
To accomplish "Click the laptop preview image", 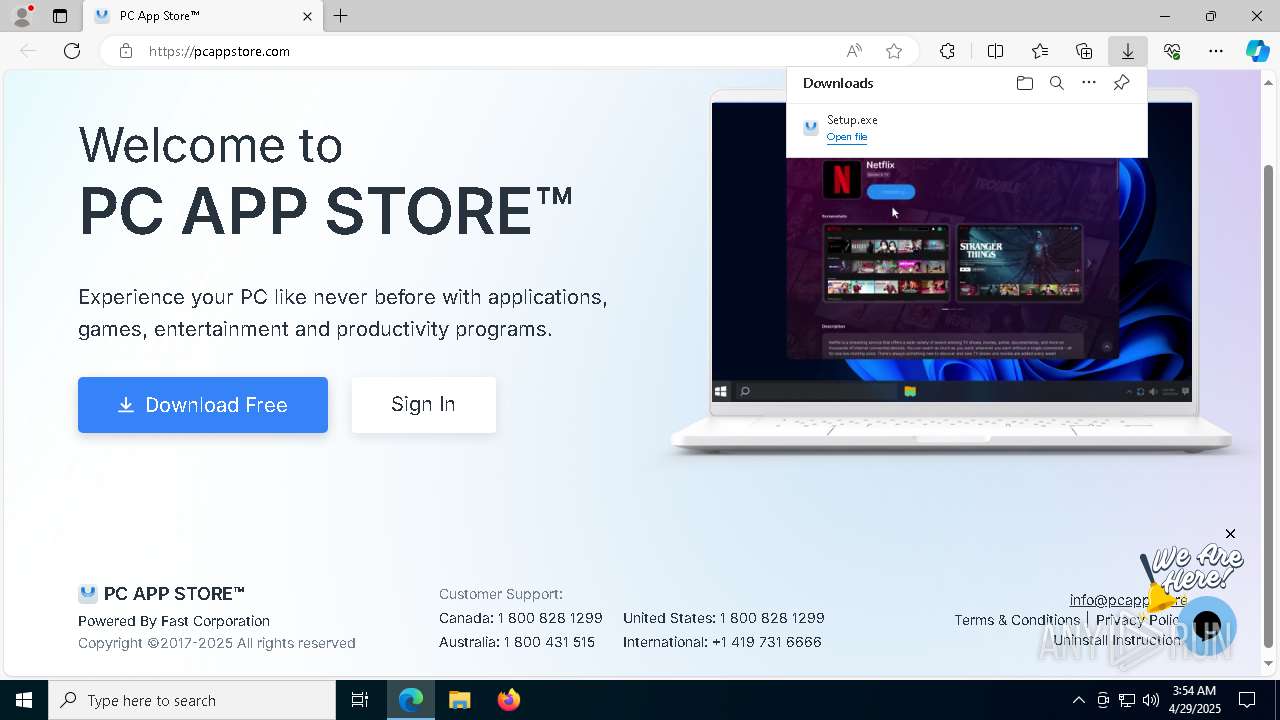I will (x=952, y=270).
